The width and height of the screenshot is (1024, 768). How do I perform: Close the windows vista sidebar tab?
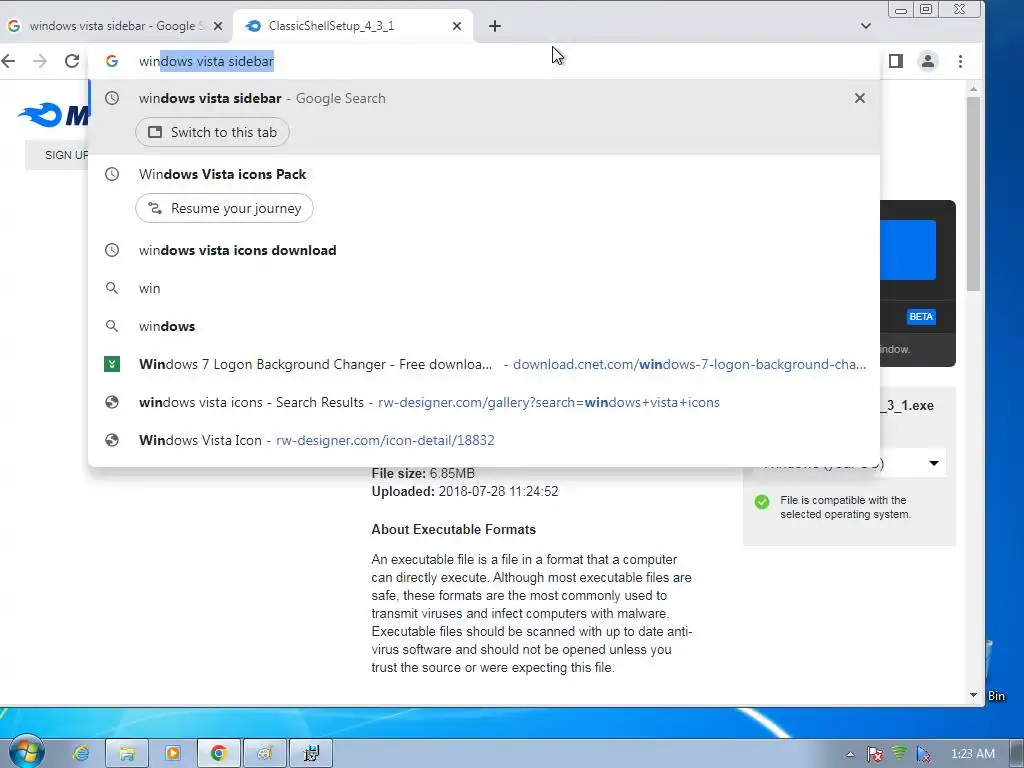point(218,26)
